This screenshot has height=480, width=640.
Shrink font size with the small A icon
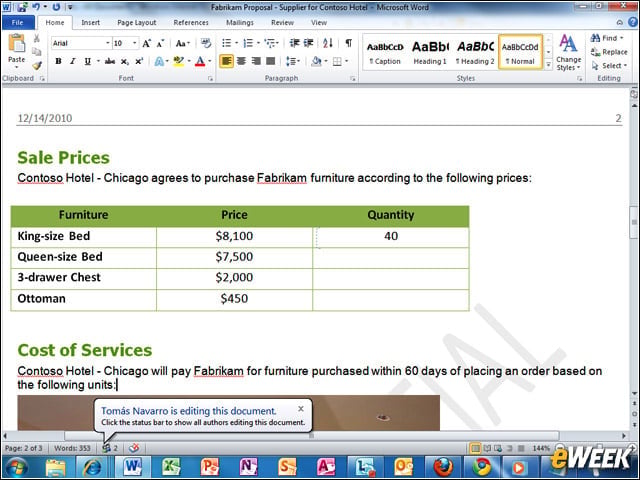click(160, 43)
